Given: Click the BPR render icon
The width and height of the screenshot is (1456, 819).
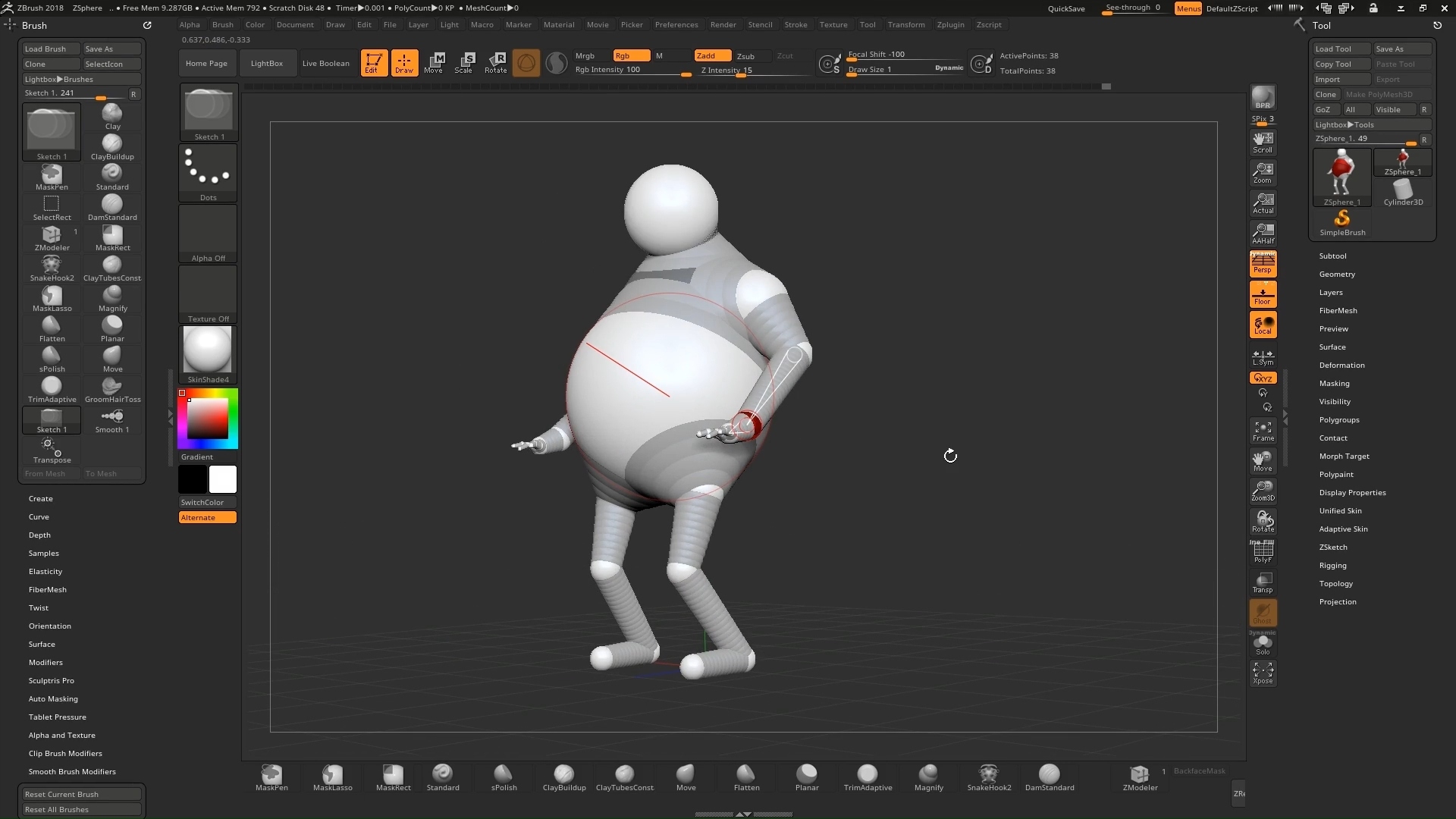Looking at the screenshot, I should click(x=1263, y=97).
